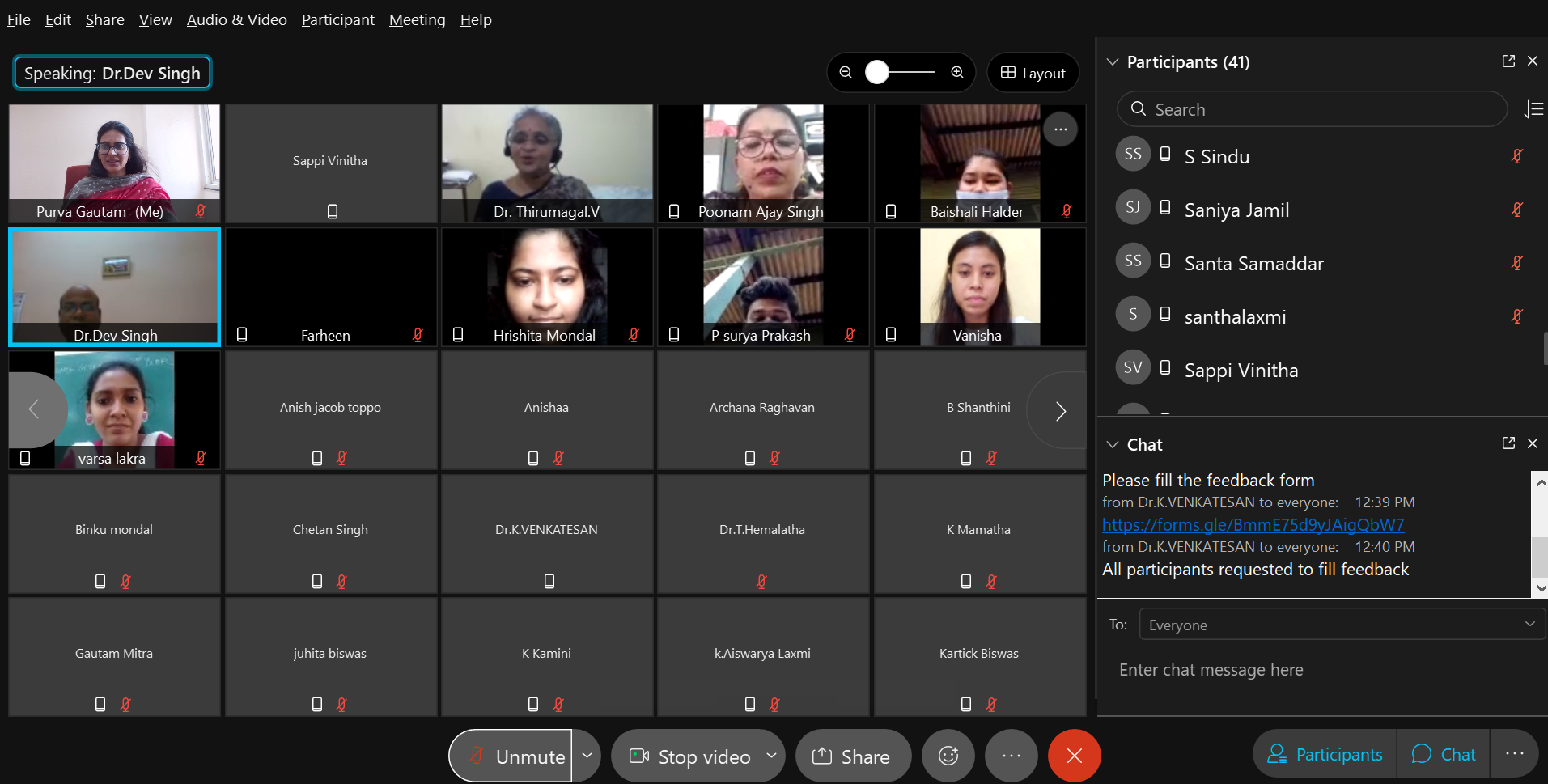Open the chat recipient Everyone dropdown

pos(1342,625)
